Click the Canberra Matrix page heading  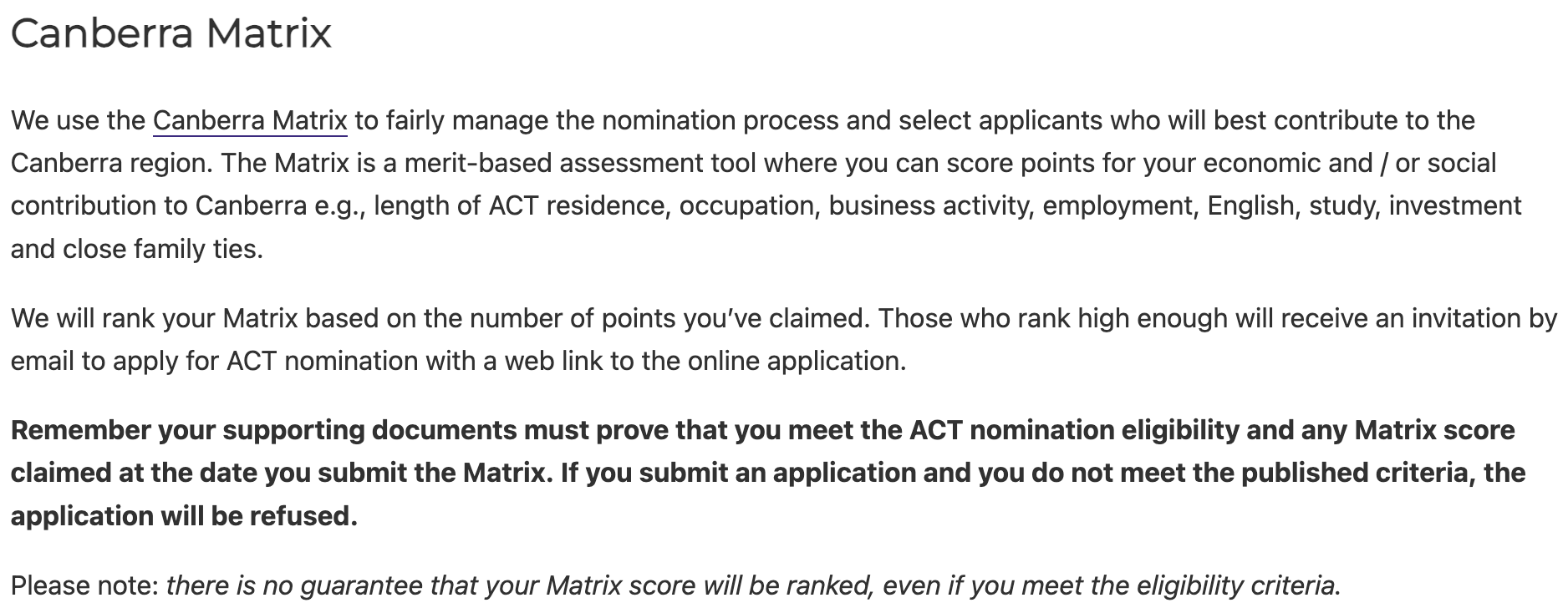pos(171,34)
